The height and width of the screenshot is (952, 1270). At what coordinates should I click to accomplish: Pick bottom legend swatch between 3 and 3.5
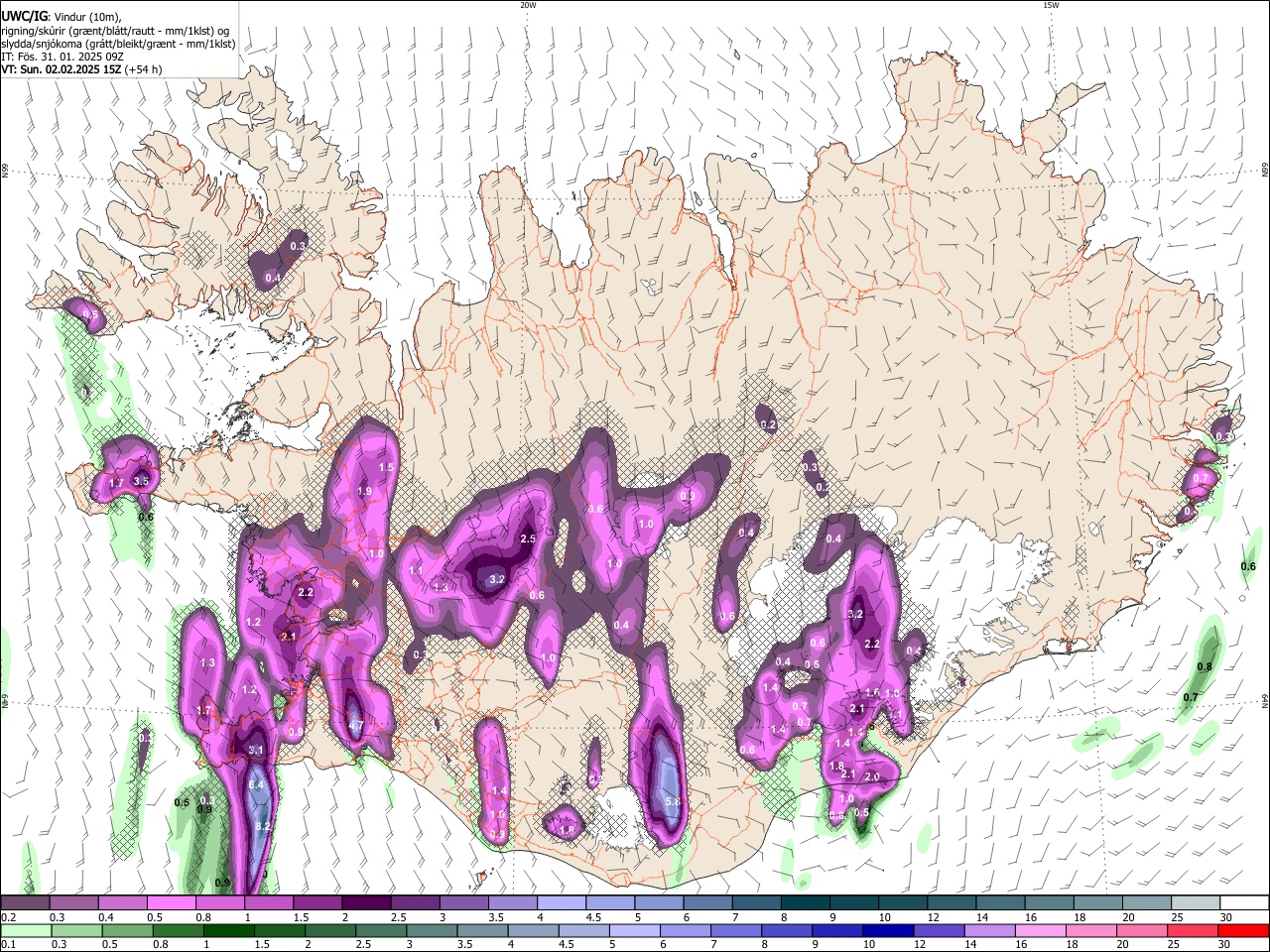point(433,931)
